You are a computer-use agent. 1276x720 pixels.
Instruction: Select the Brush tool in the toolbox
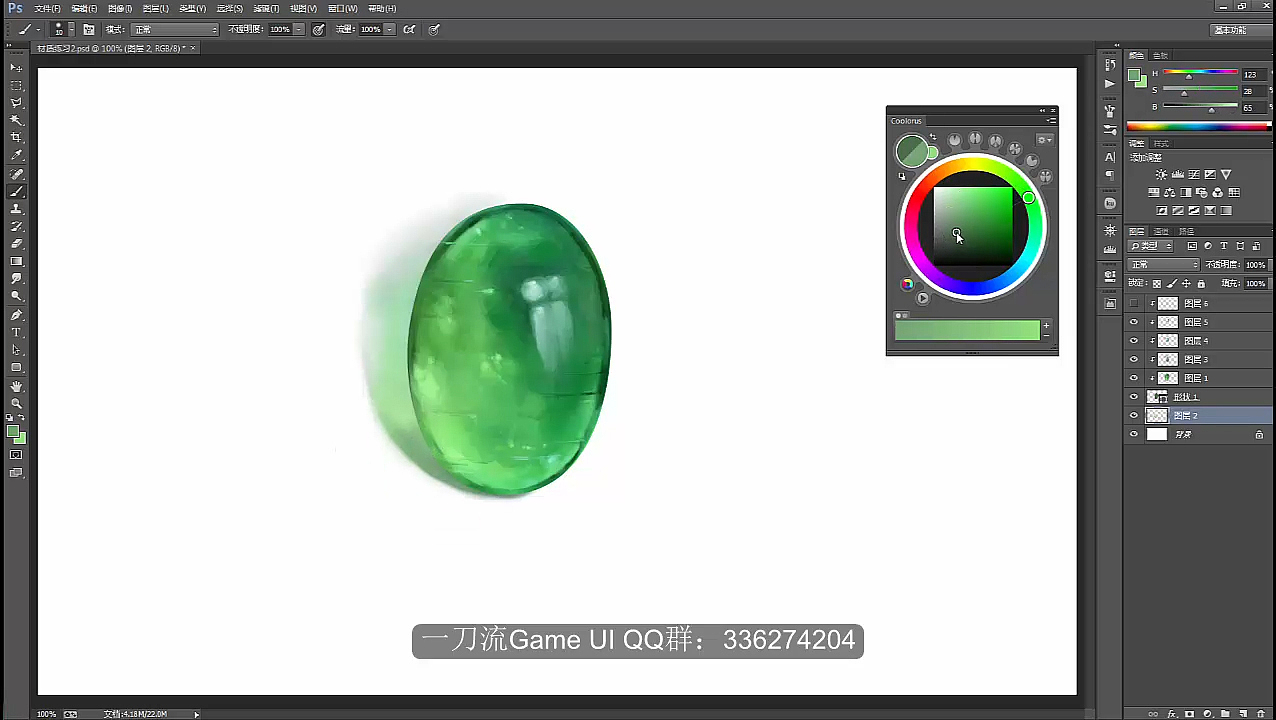pos(16,192)
